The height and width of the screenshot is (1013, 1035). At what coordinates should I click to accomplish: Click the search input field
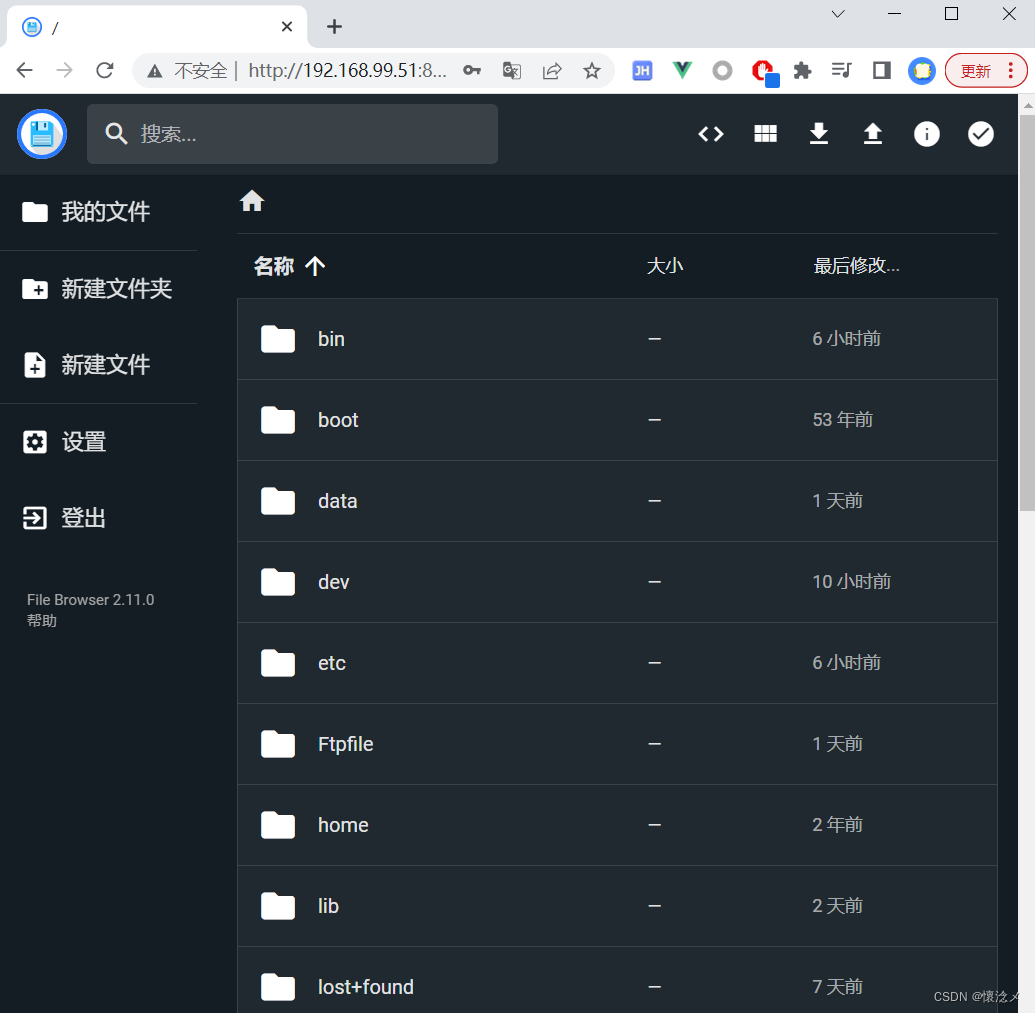[x=292, y=133]
